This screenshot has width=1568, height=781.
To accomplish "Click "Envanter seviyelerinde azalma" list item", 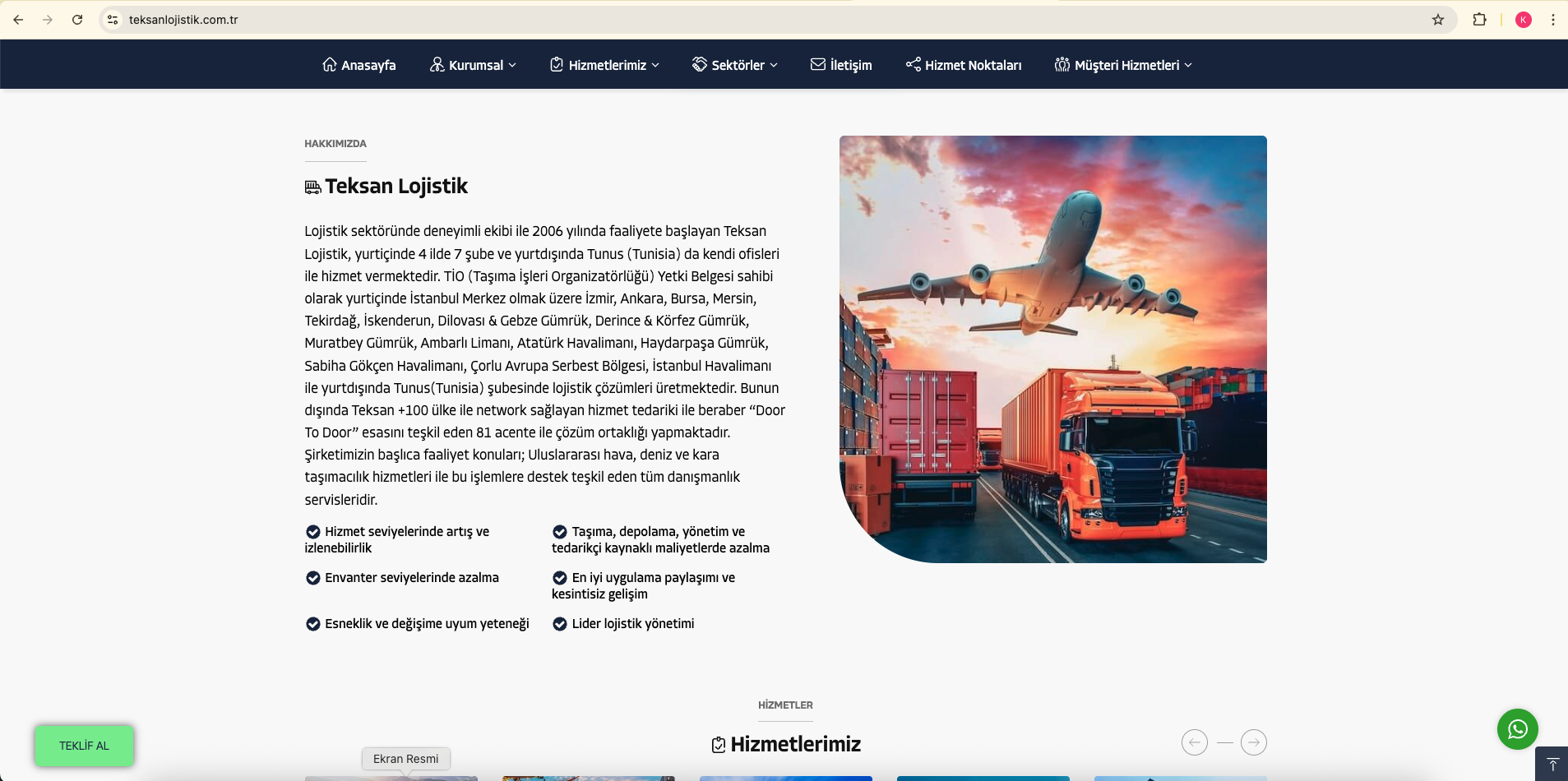I will pyautogui.click(x=402, y=578).
